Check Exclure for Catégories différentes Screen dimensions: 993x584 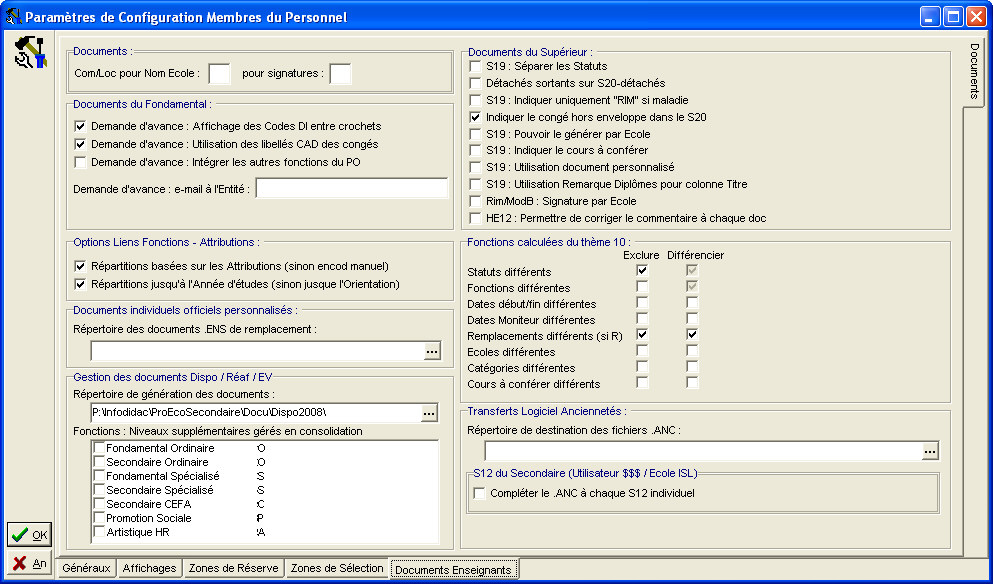tap(642, 366)
